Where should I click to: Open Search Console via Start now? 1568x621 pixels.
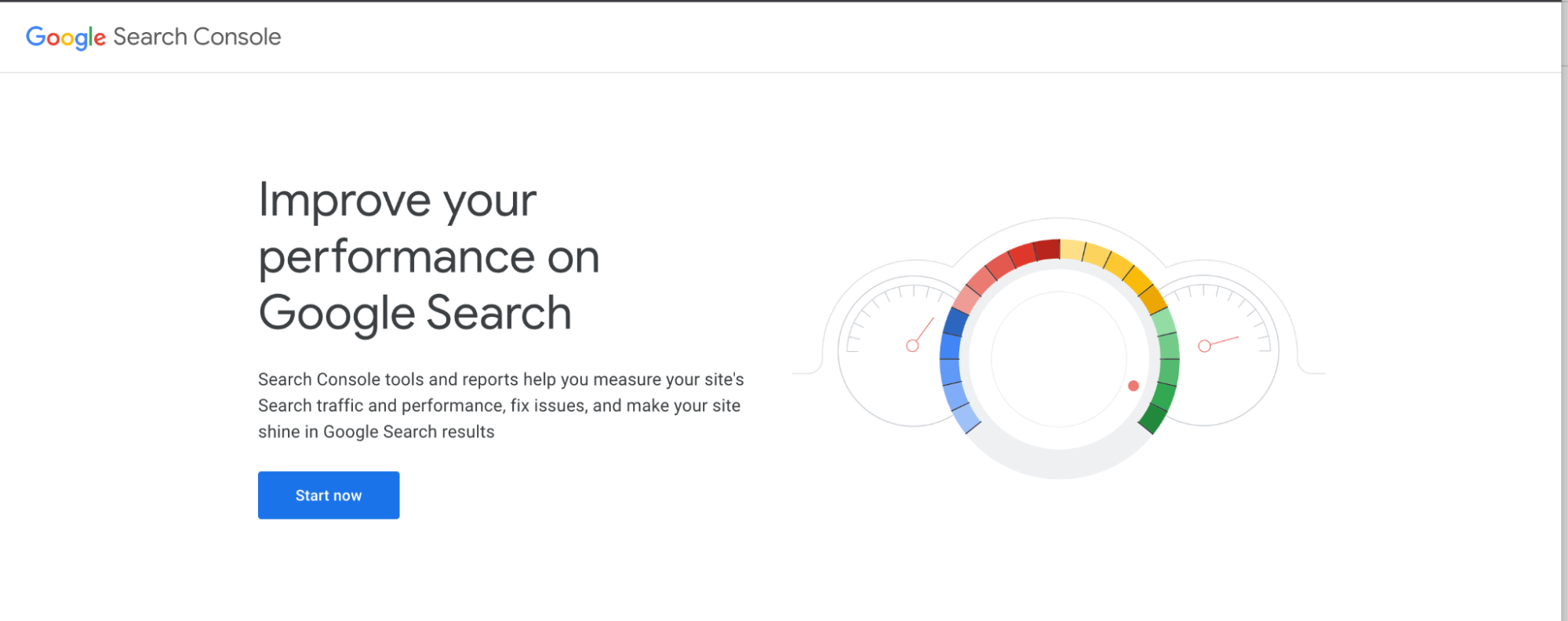coord(328,495)
